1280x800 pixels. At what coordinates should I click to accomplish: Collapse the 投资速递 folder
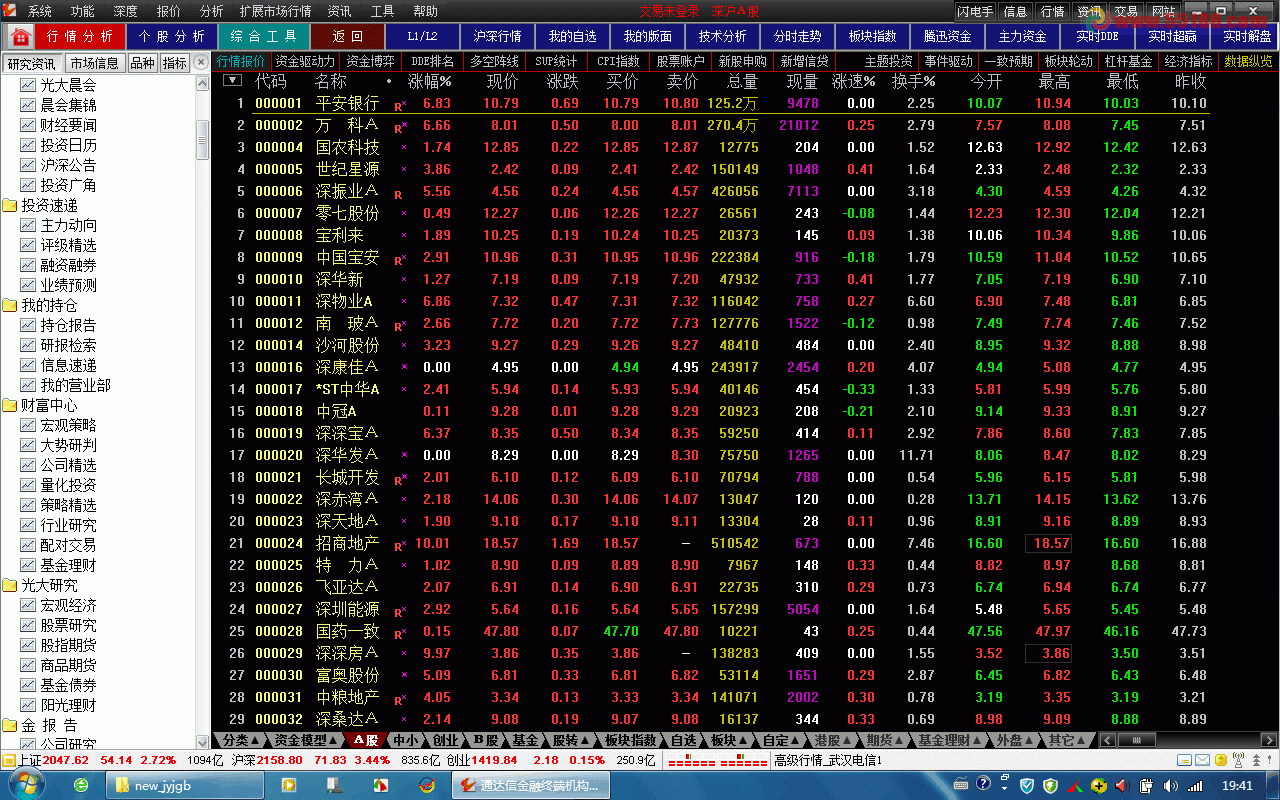[x=10, y=205]
